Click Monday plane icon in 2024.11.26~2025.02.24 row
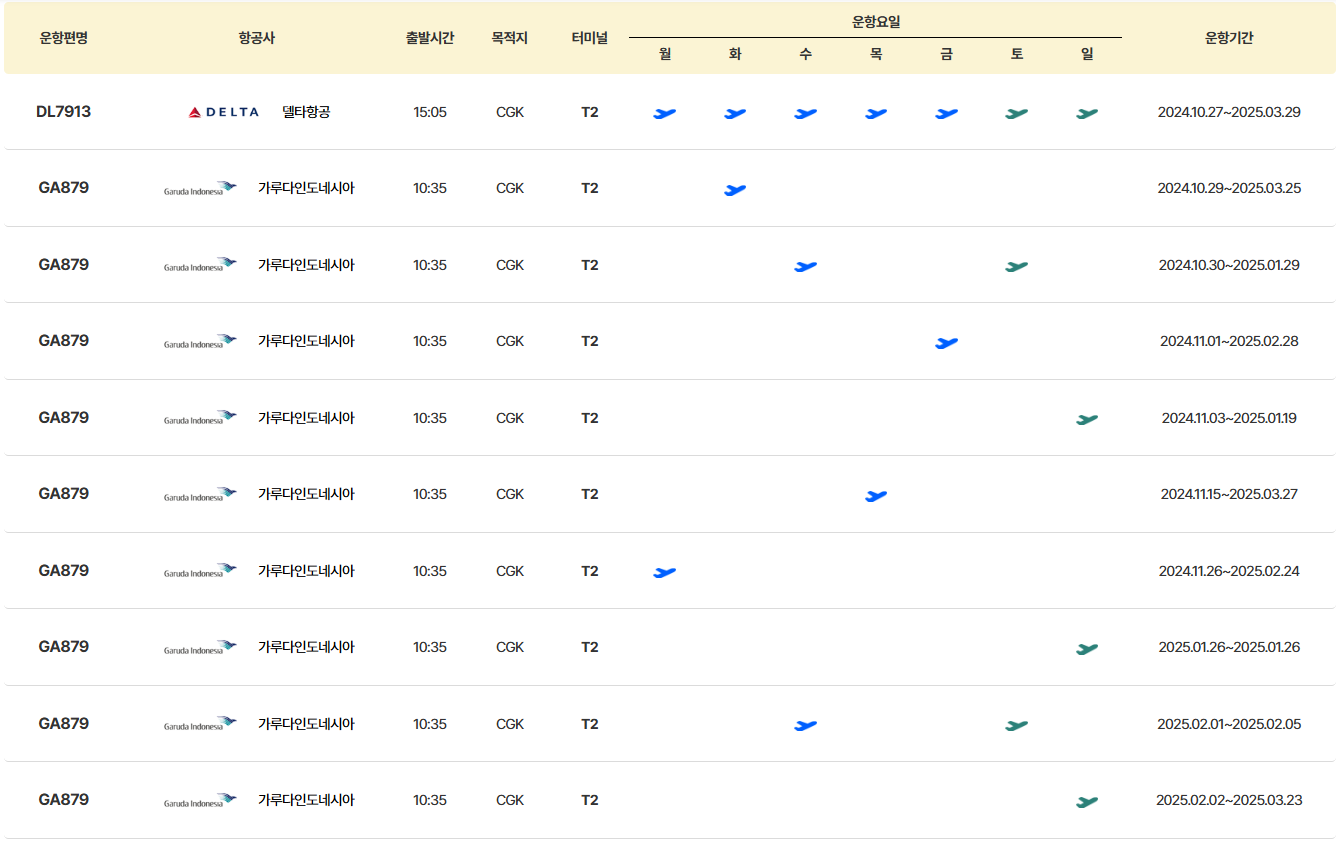 click(665, 573)
